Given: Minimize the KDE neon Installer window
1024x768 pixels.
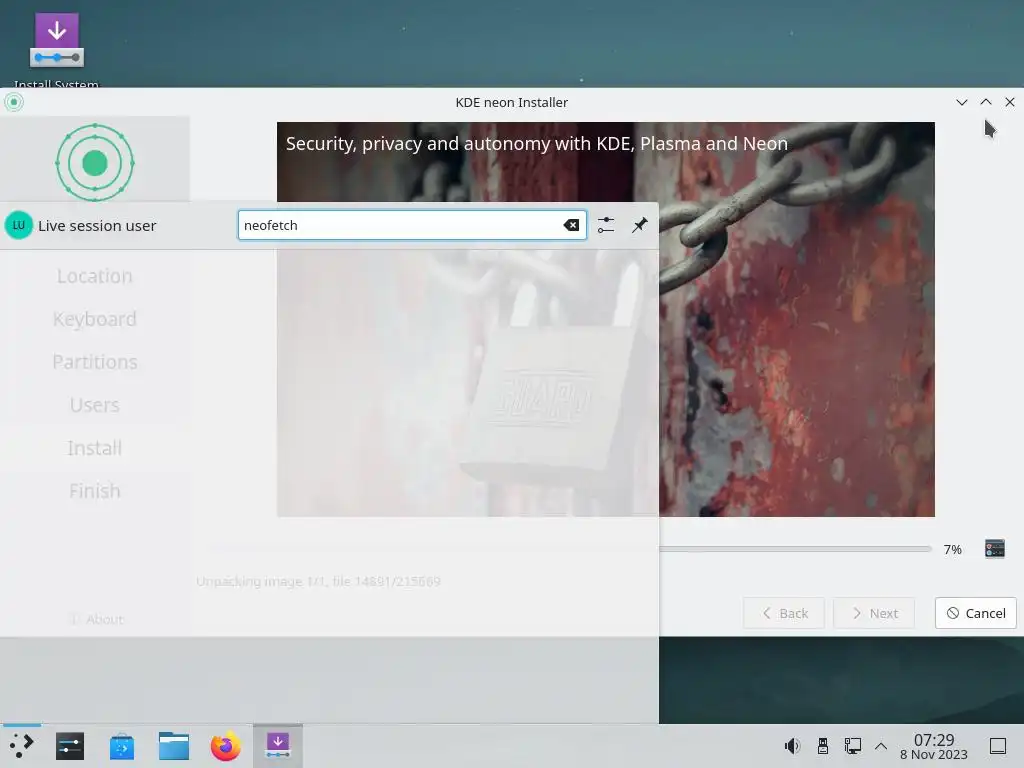Looking at the screenshot, I should tap(961, 103).
